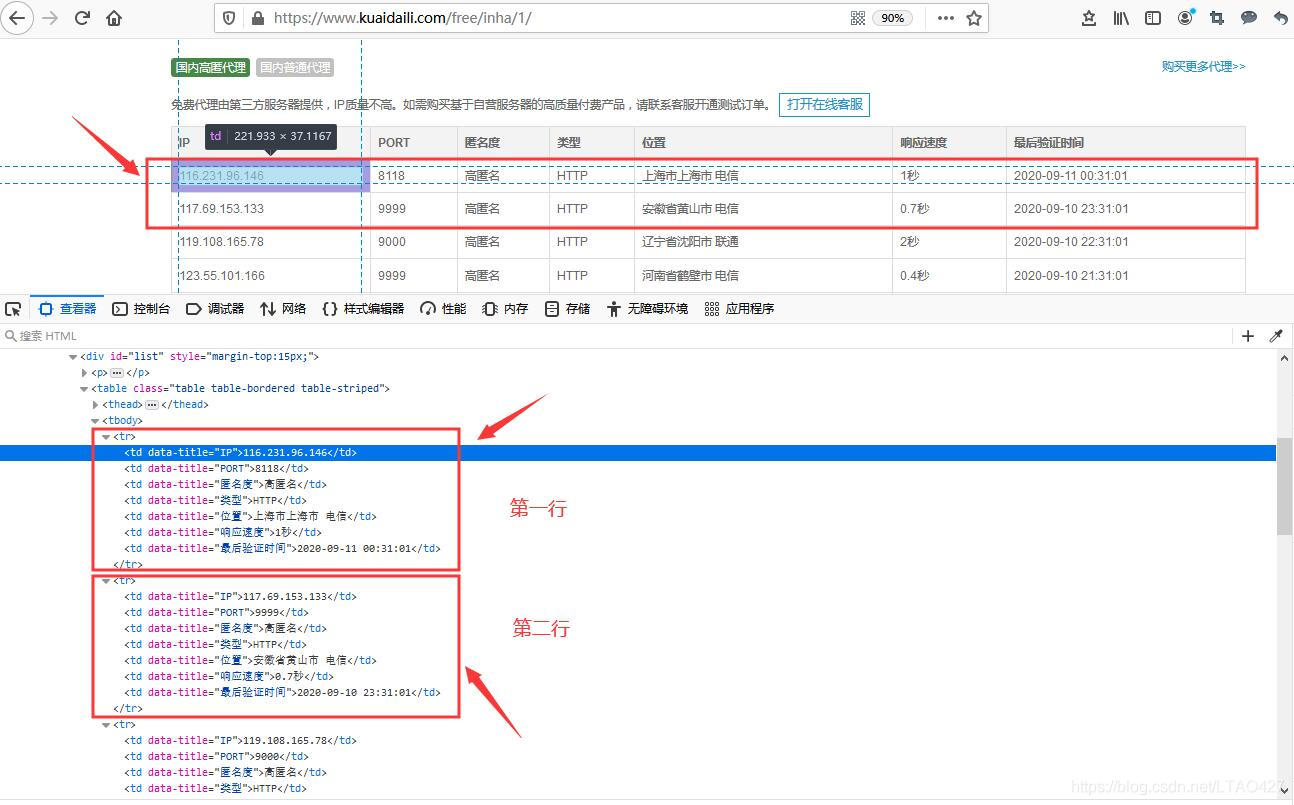This screenshot has height=805, width=1294.
Task: Open the downloads tray icon
Action: [x=1089, y=18]
